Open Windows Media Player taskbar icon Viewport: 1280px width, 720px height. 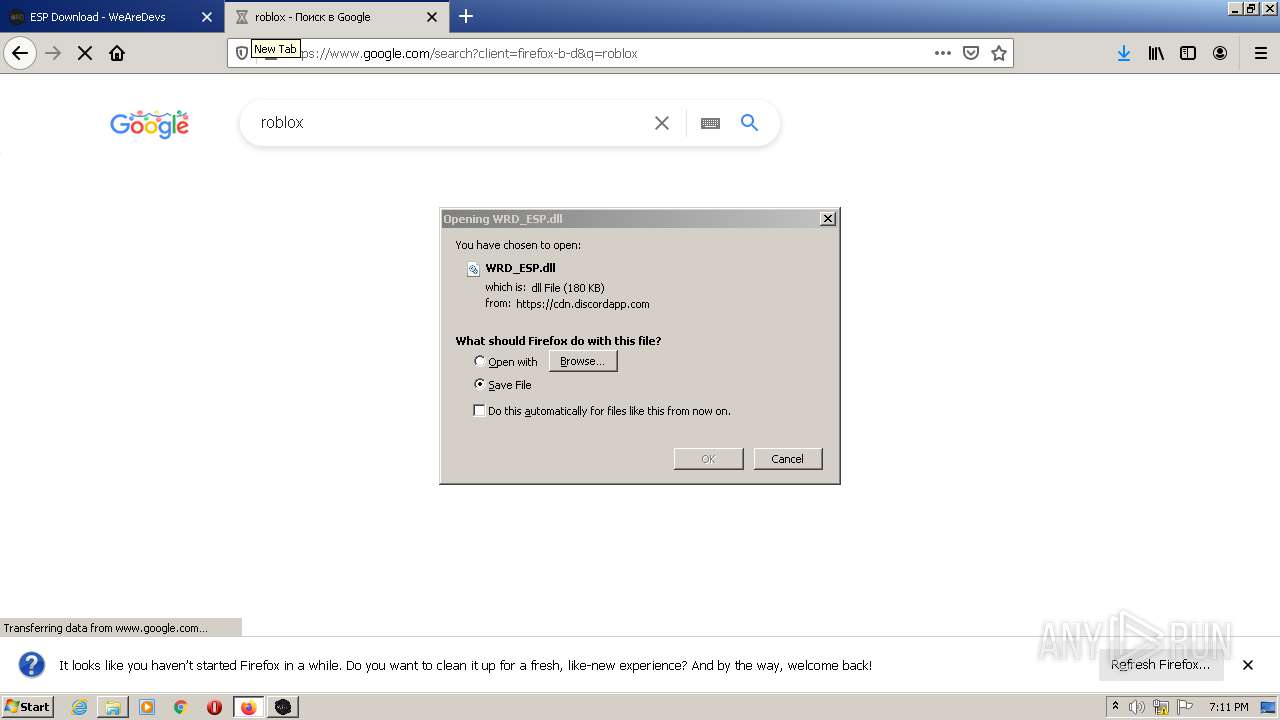pos(147,707)
